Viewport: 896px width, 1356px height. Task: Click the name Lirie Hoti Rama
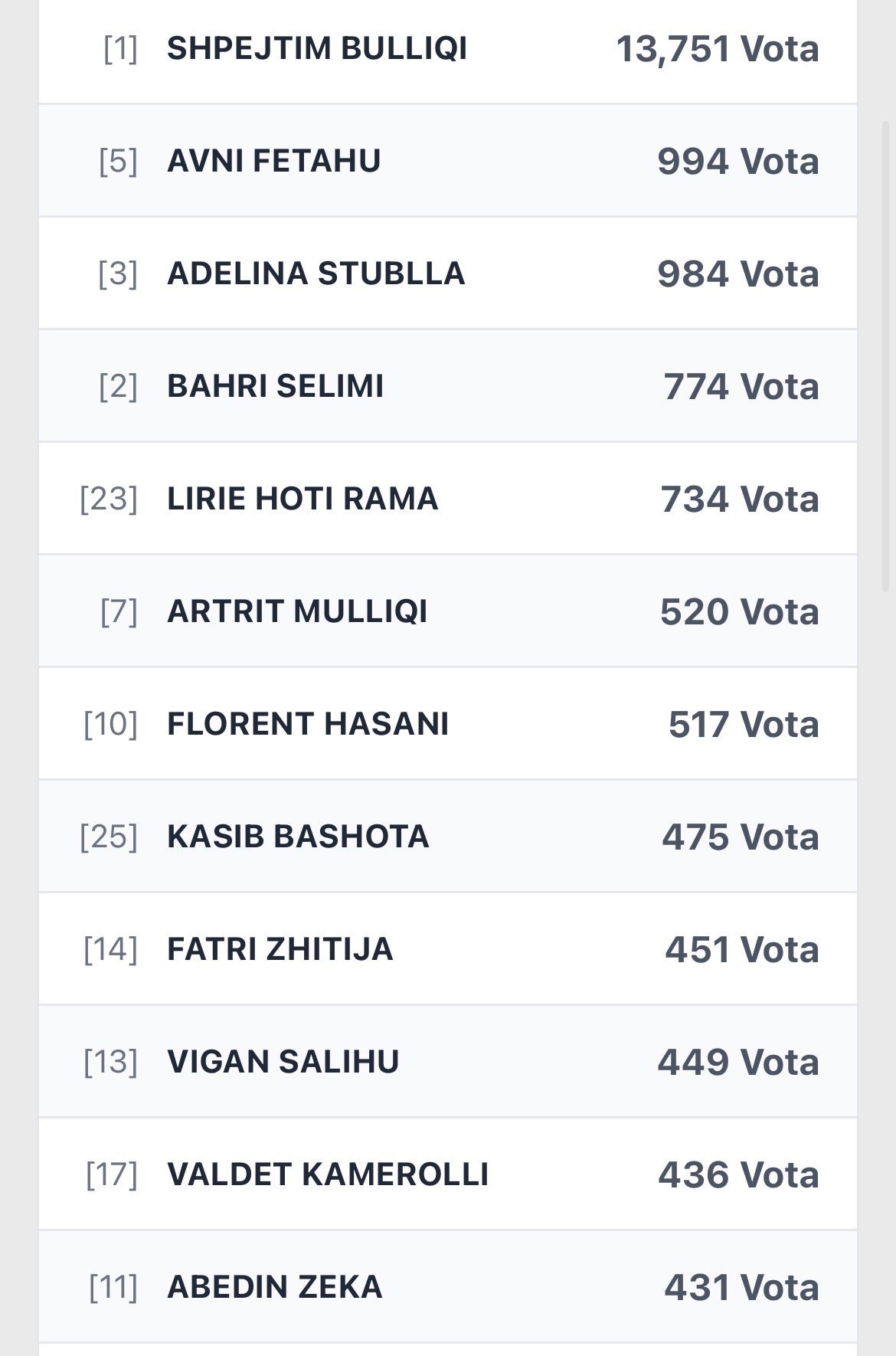302,499
